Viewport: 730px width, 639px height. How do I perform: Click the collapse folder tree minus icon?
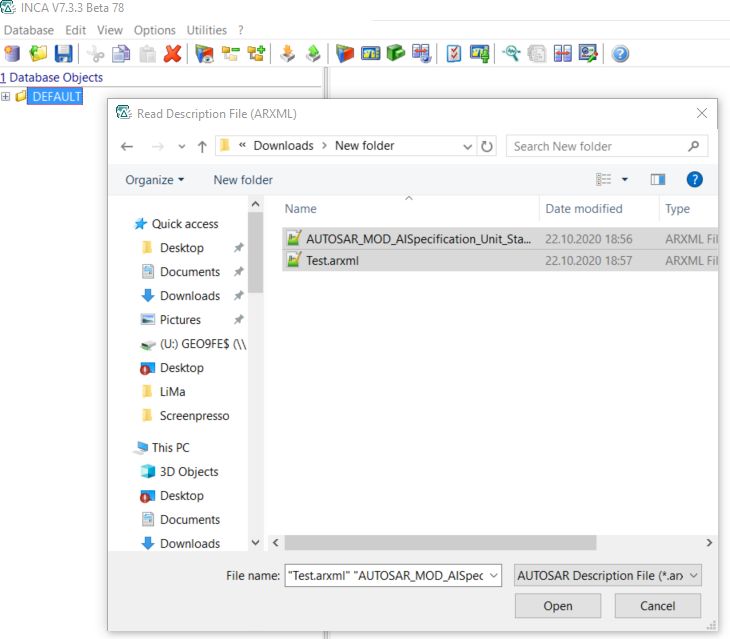pos(230,54)
